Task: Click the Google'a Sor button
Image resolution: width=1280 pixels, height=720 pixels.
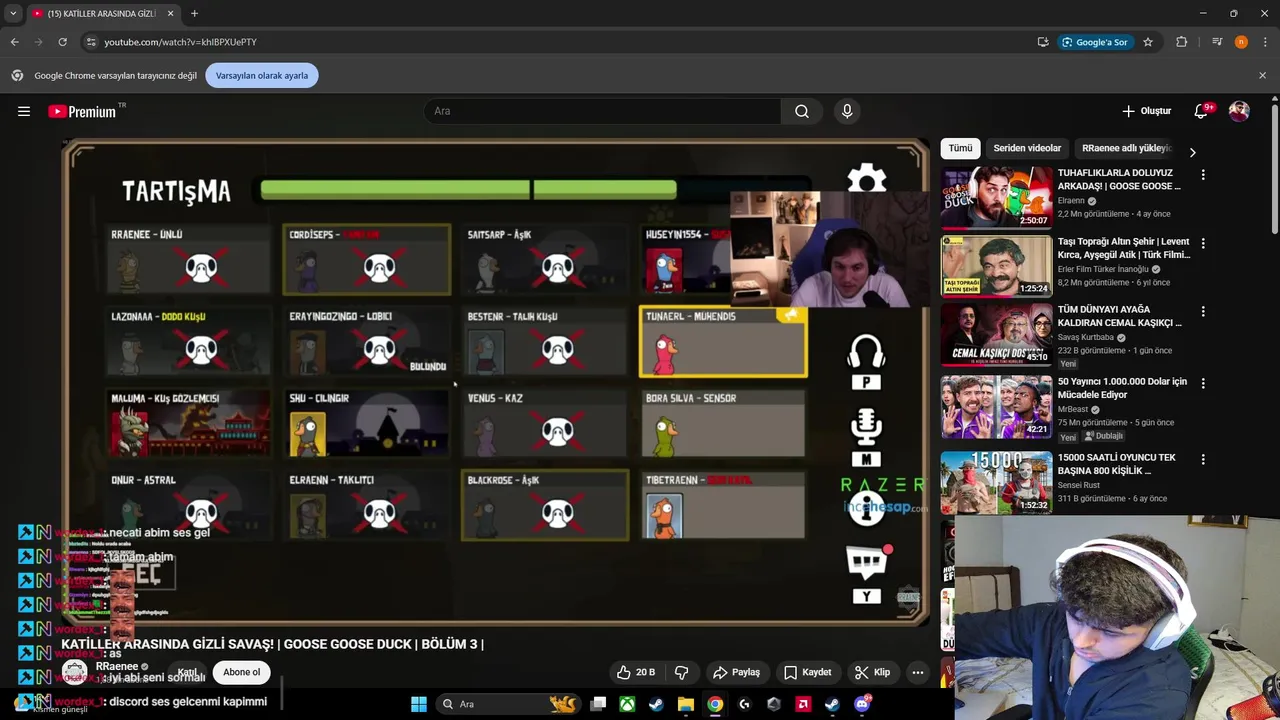Action: click(x=1094, y=42)
